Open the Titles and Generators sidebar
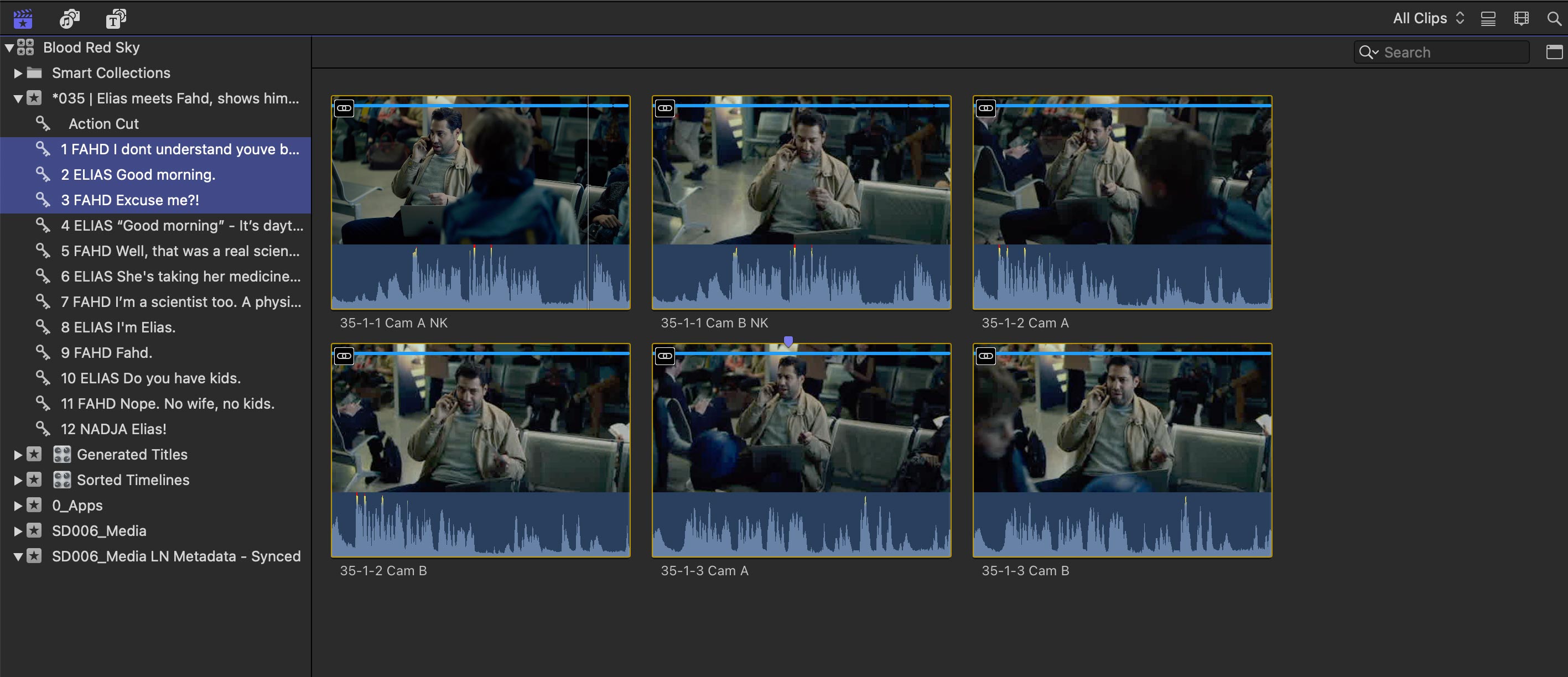The width and height of the screenshot is (1568, 677). (x=116, y=19)
